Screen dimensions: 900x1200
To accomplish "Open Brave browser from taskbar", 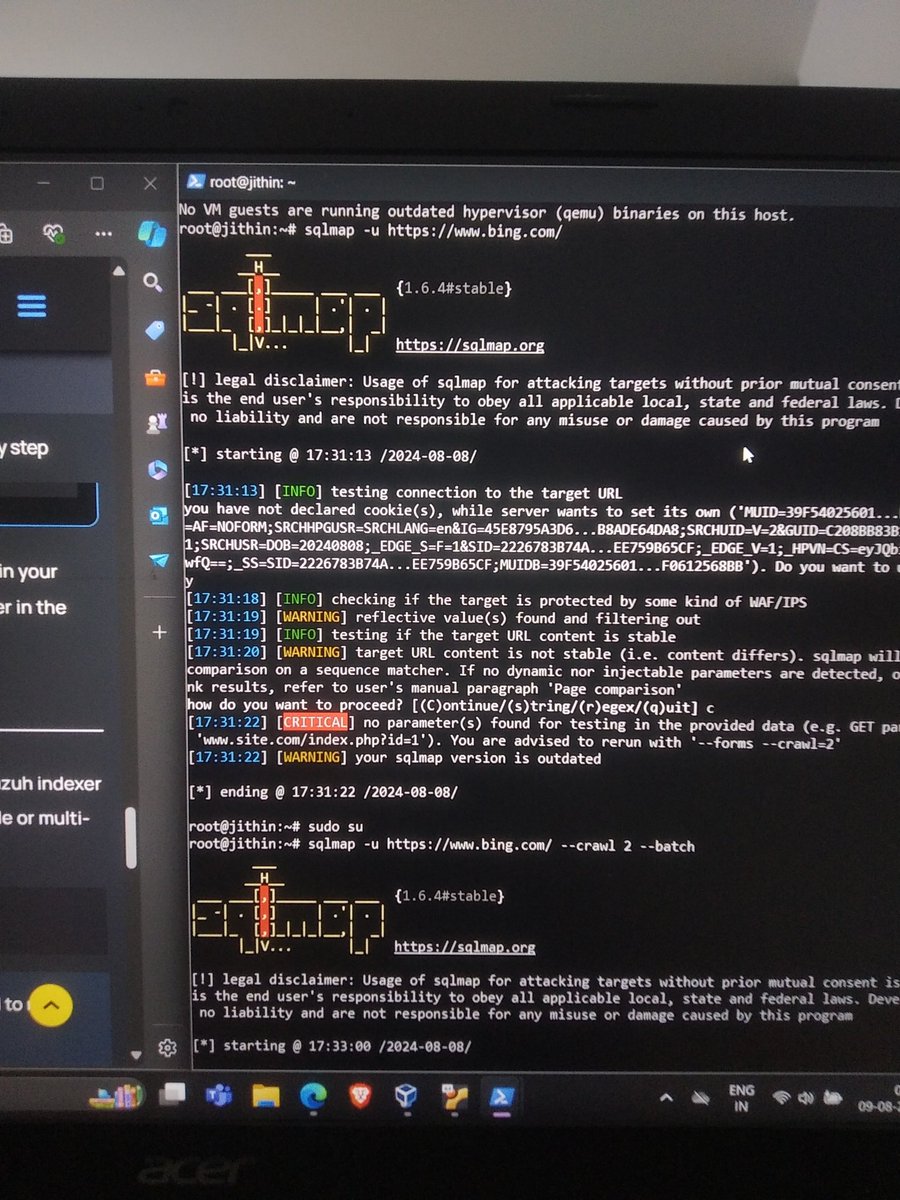I will (359, 1097).
